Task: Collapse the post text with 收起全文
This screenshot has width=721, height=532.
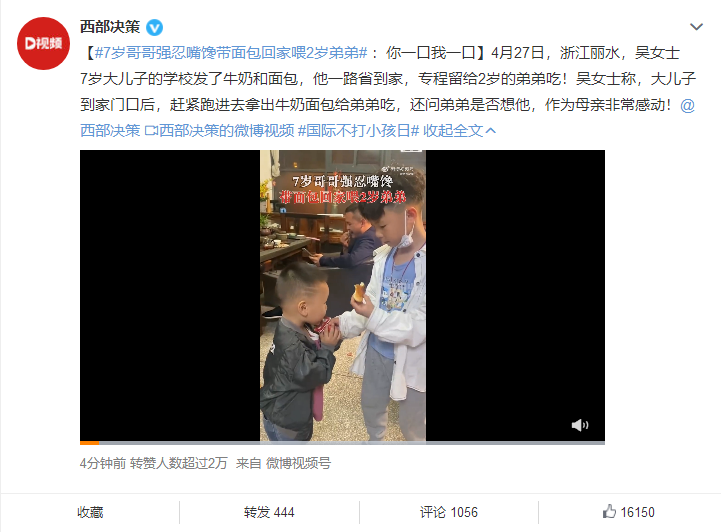Action: (453, 131)
